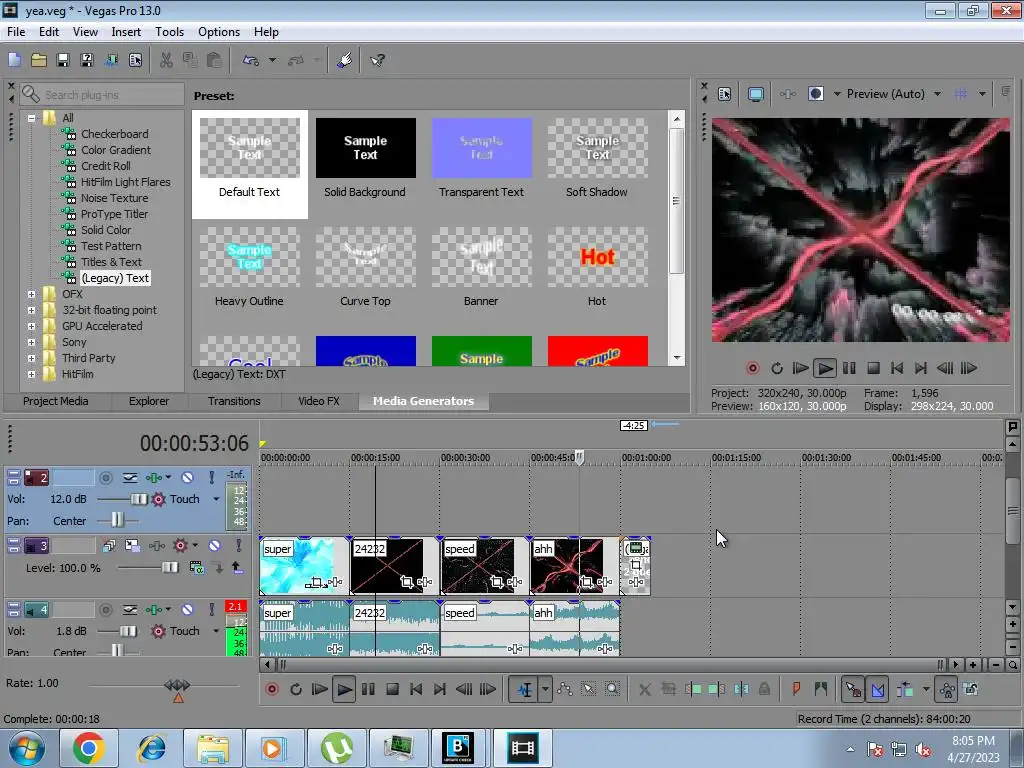Click Record in the timeline transport
The height and width of the screenshot is (768, 1024).
(x=272, y=689)
